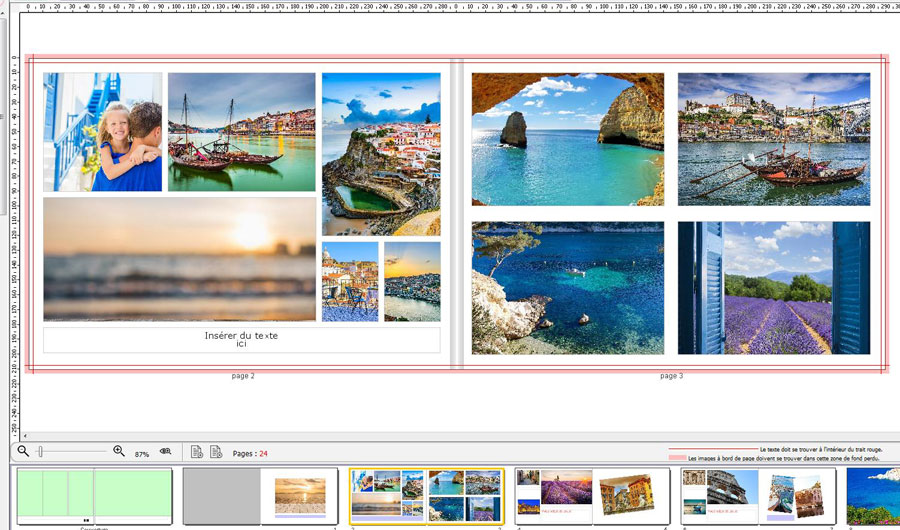
Task: Open the page 1 sunset spread thumbnail
Action: [261, 496]
